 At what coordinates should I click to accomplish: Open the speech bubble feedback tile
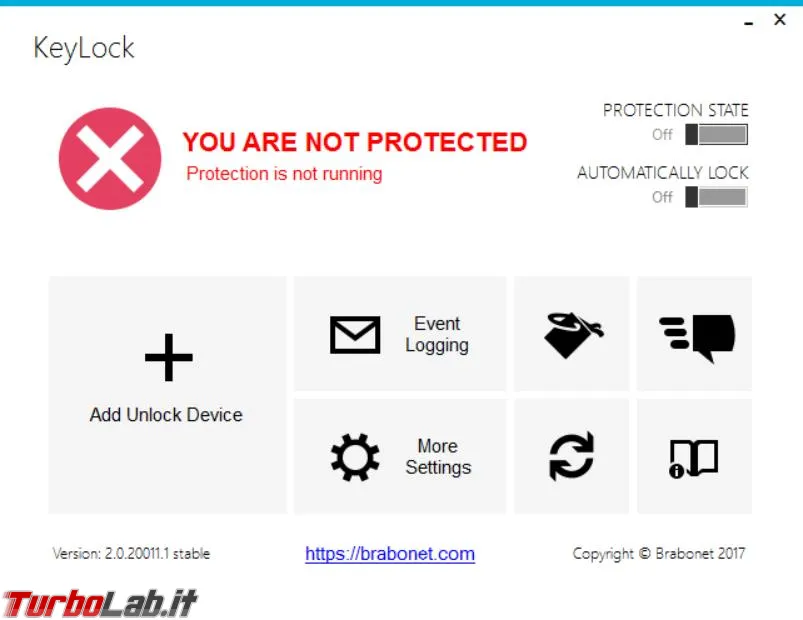tap(694, 334)
